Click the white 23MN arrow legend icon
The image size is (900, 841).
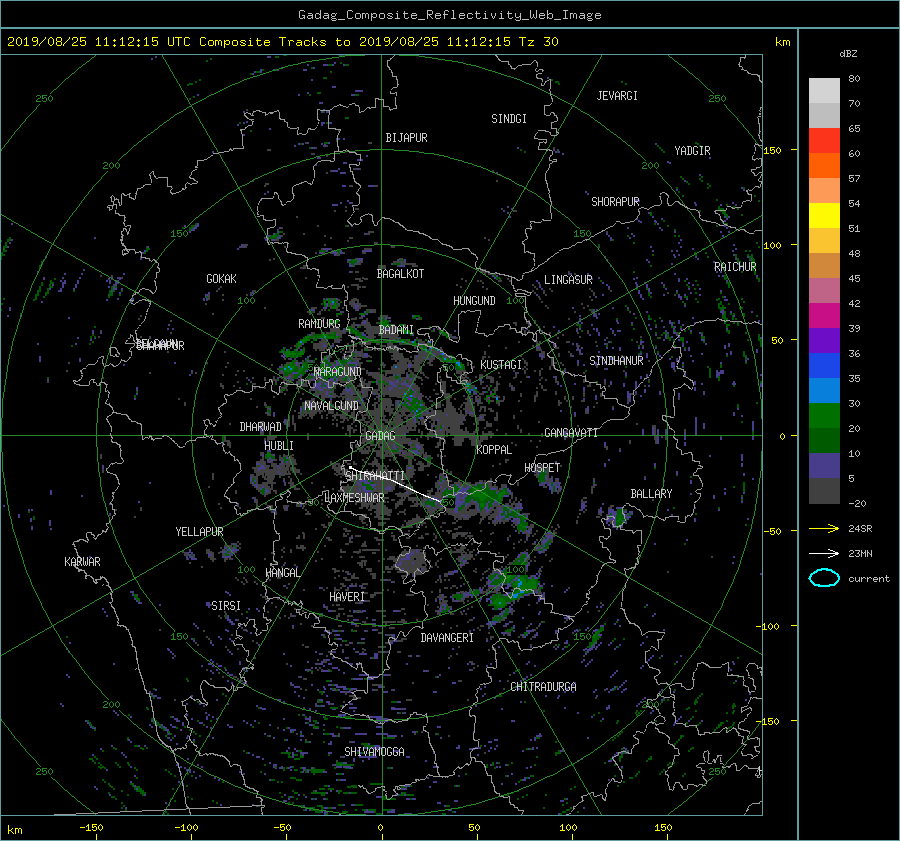pos(824,553)
